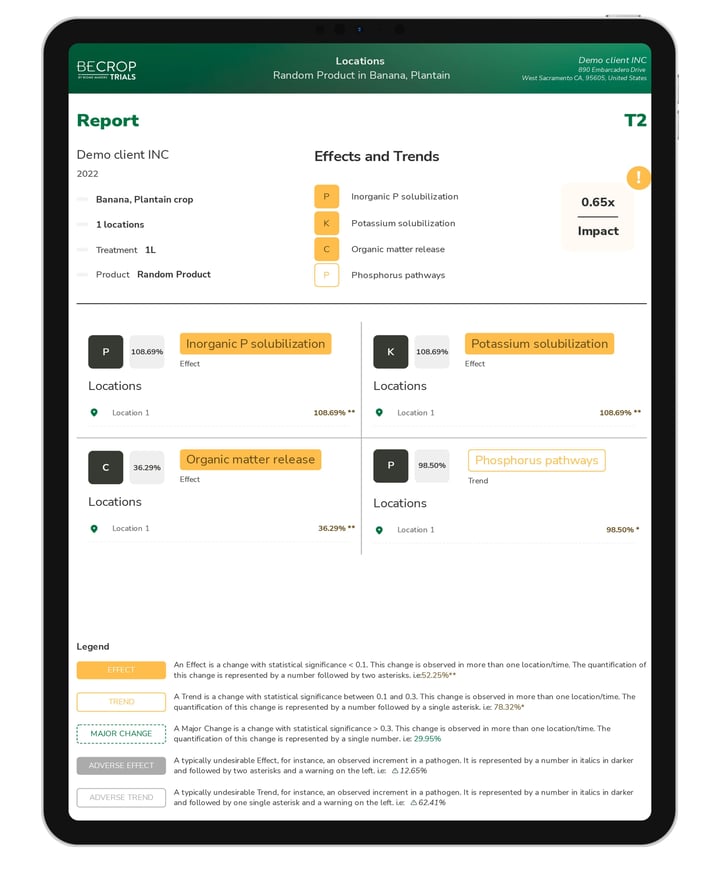708x880 pixels.
Task: Click the 0.65x Impact card
Action: click(x=598, y=216)
